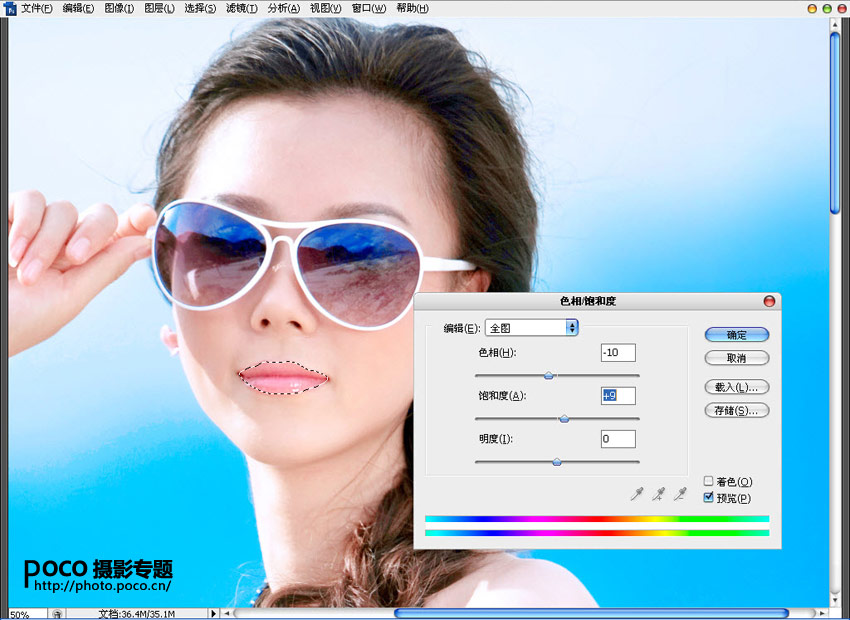Open the 图像 (Image) menu

(119, 8)
